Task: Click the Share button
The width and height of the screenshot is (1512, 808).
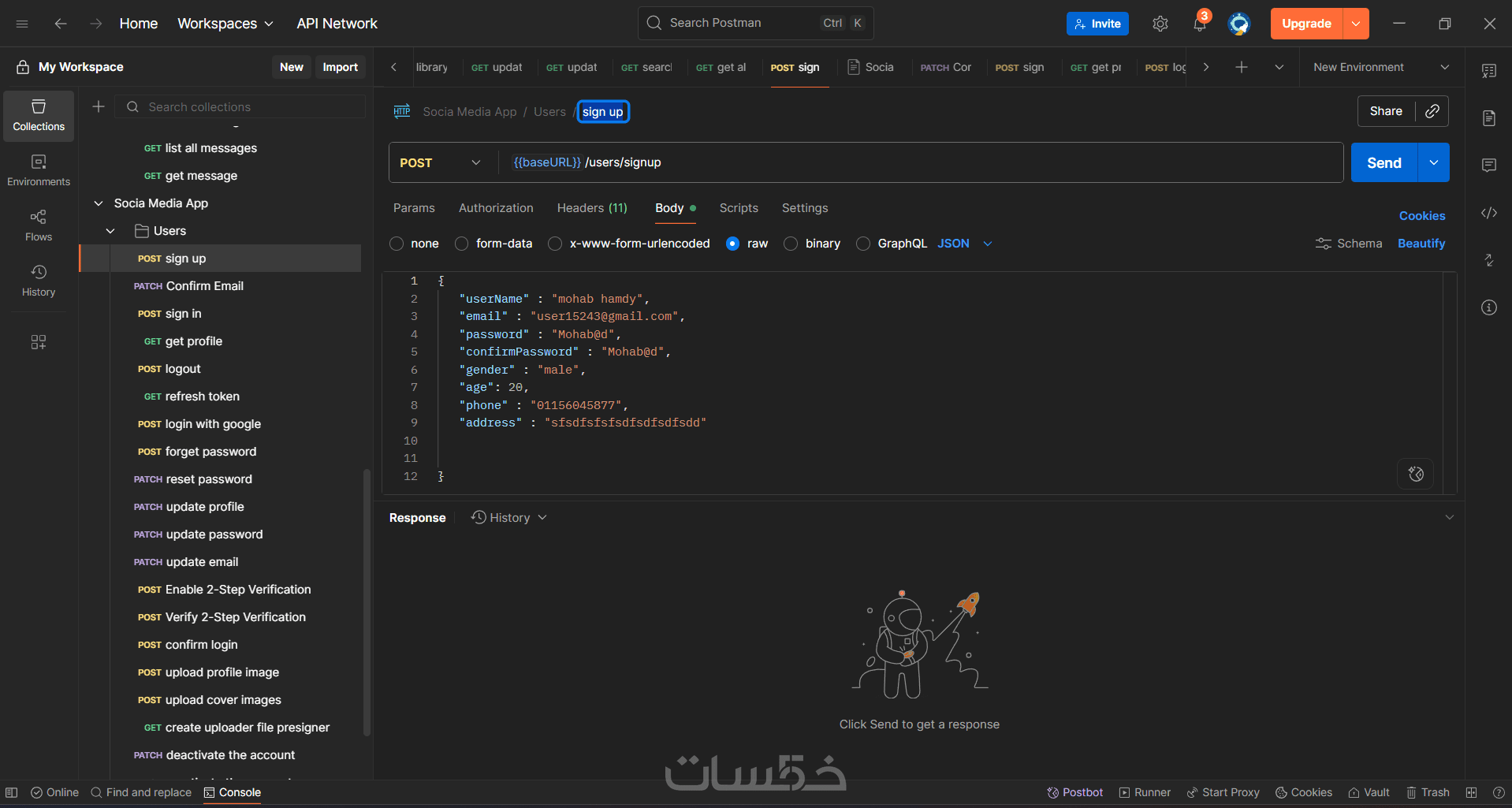Action: 1386,111
